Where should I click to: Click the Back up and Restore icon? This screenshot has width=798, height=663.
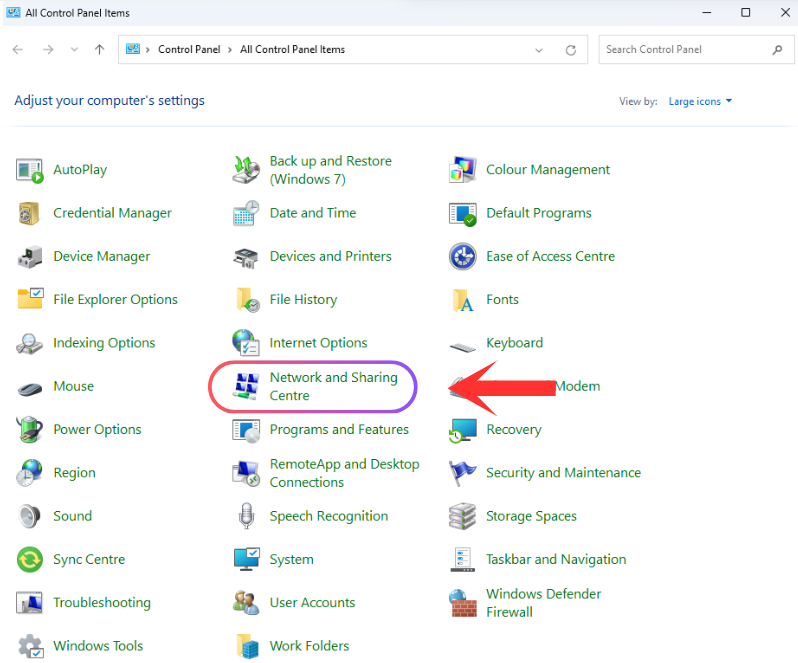pos(246,170)
